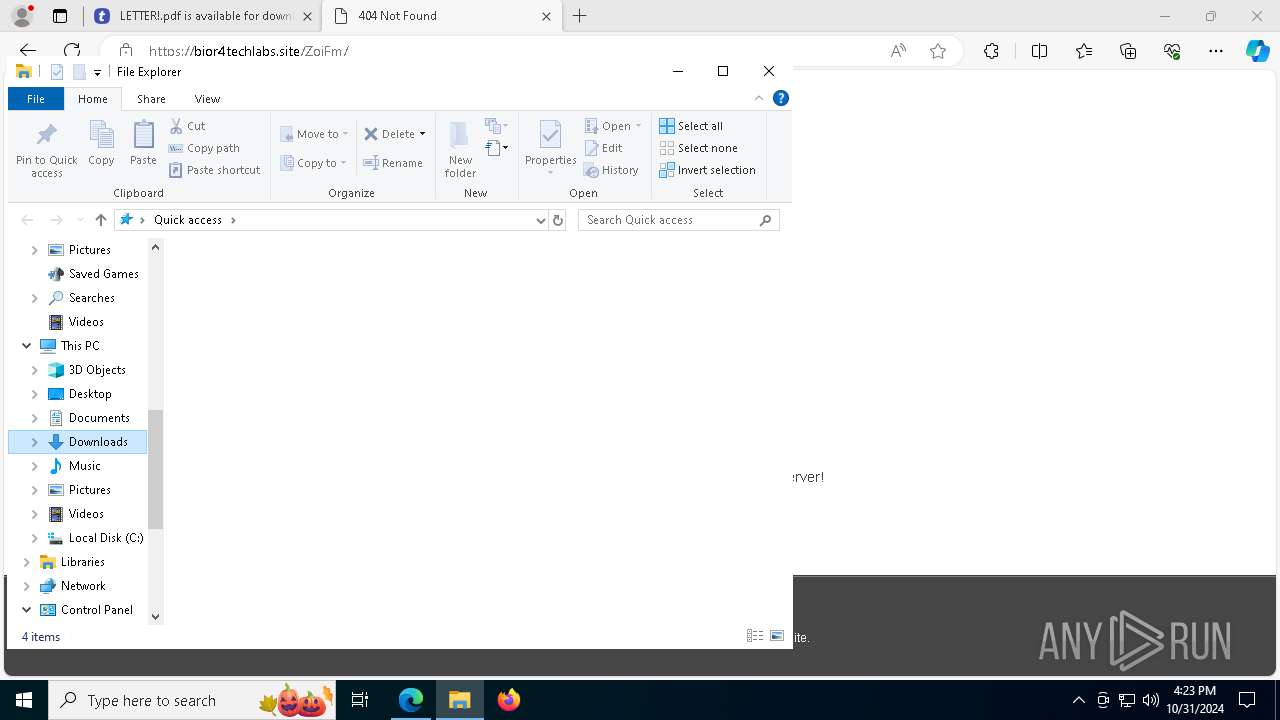The height and width of the screenshot is (720, 1280).
Task: Open the Copy to dropdown
Action: click(314, 163)
